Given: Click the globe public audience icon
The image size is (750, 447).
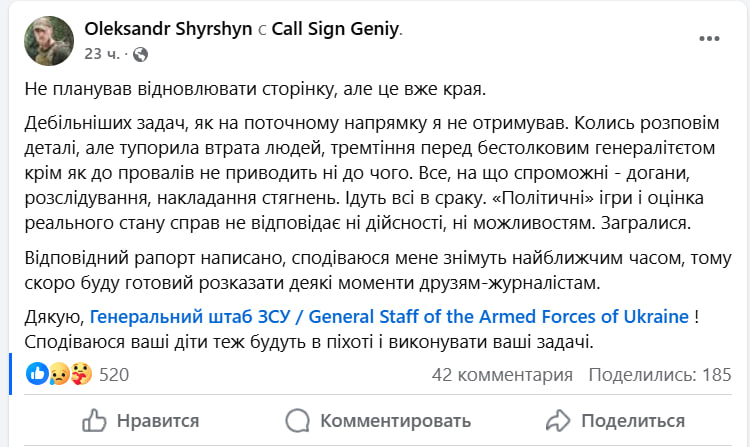Looking at the screenshot, I should (139, 54).
